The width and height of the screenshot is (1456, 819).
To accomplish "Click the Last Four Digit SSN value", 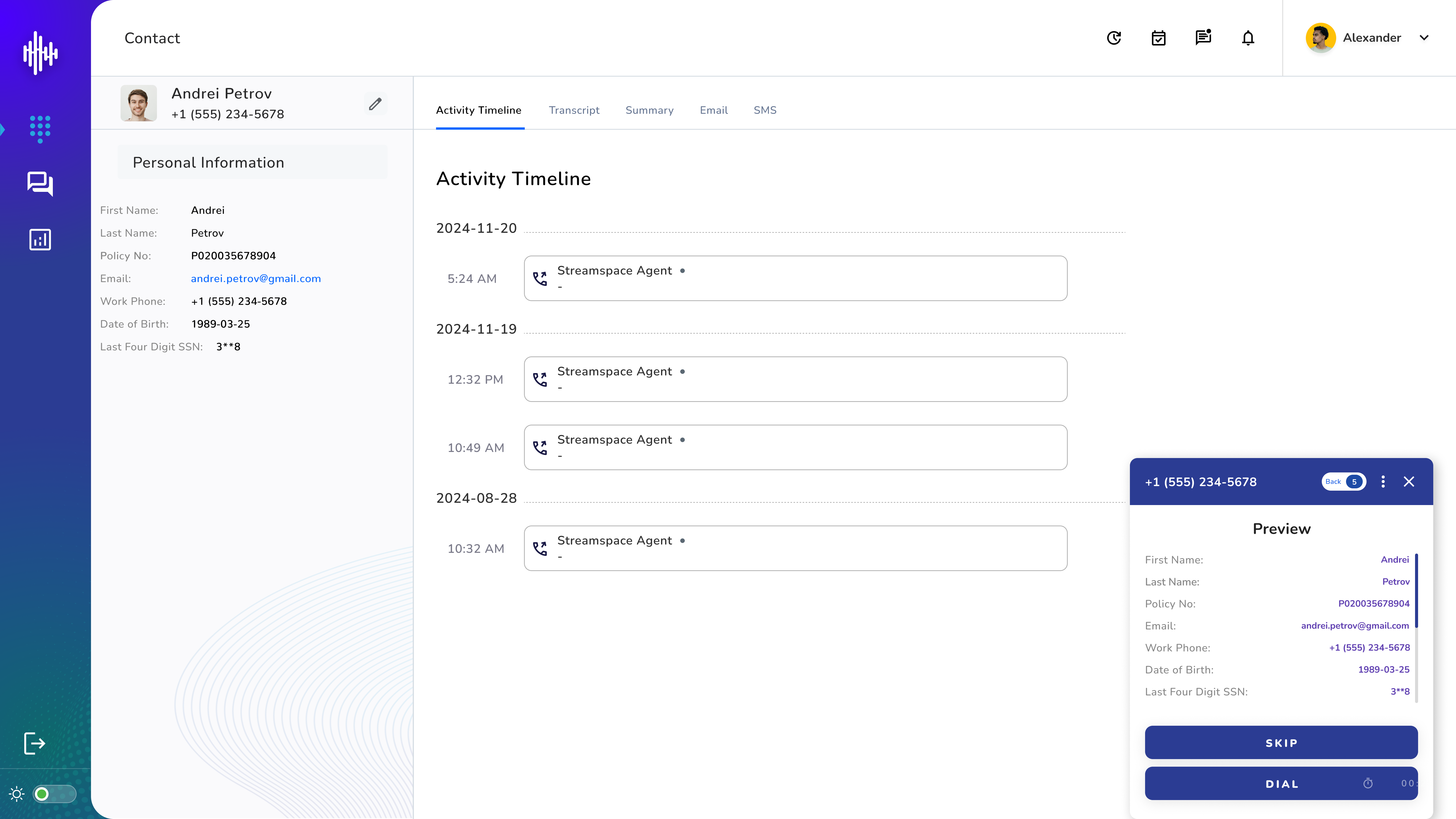I will pos(228,347).
